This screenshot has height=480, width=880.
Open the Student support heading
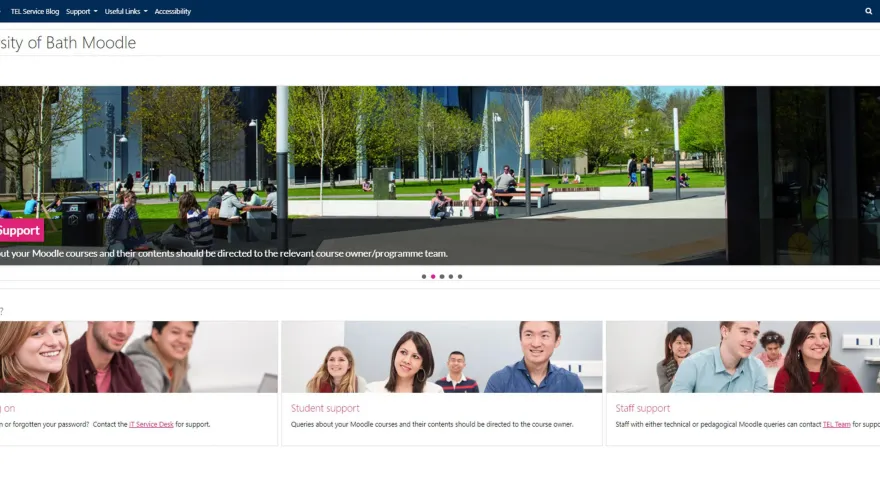click(325, 408)
